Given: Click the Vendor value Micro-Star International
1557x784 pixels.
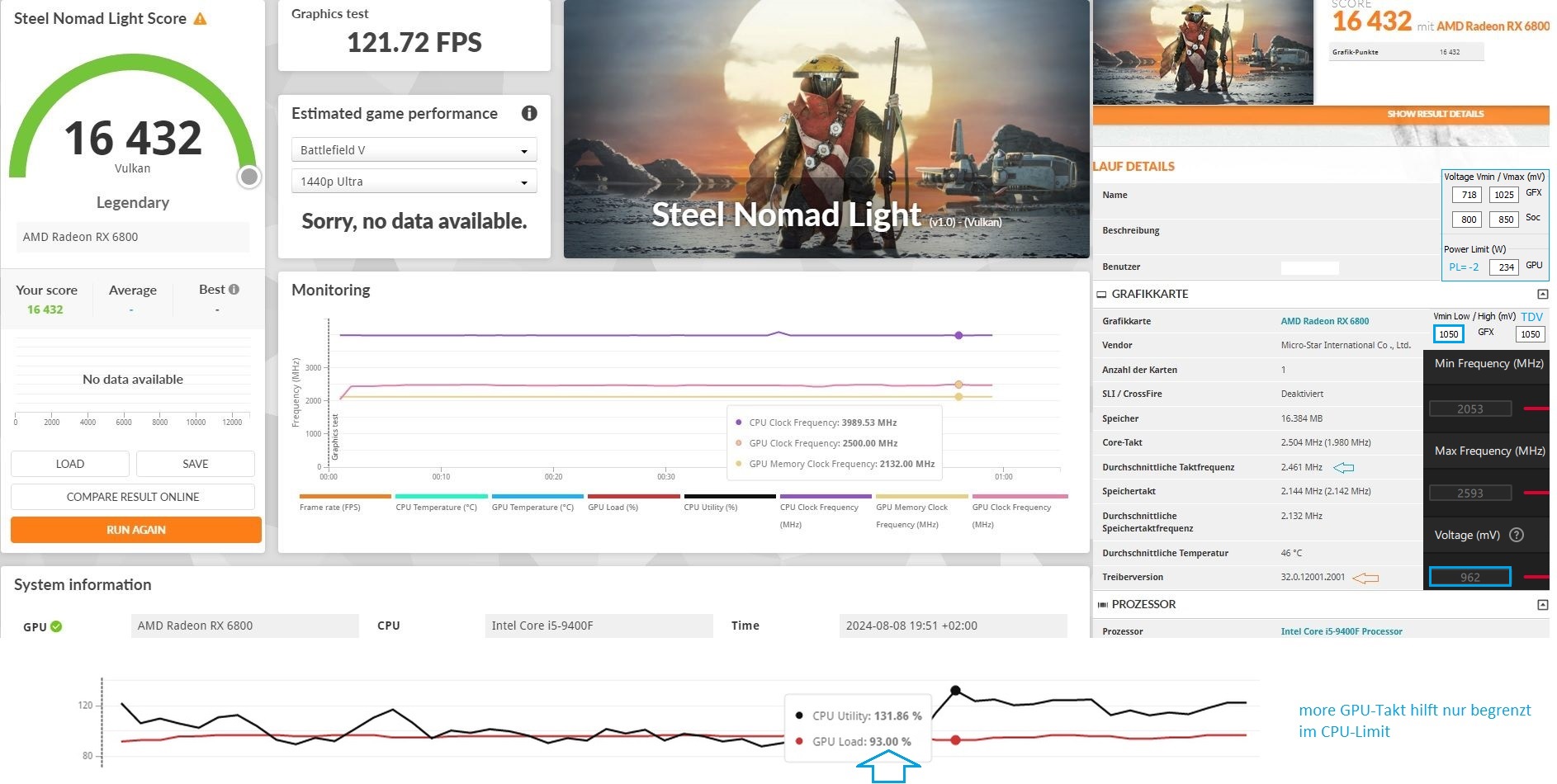Looking at the screenshot, I should 1346,345.
